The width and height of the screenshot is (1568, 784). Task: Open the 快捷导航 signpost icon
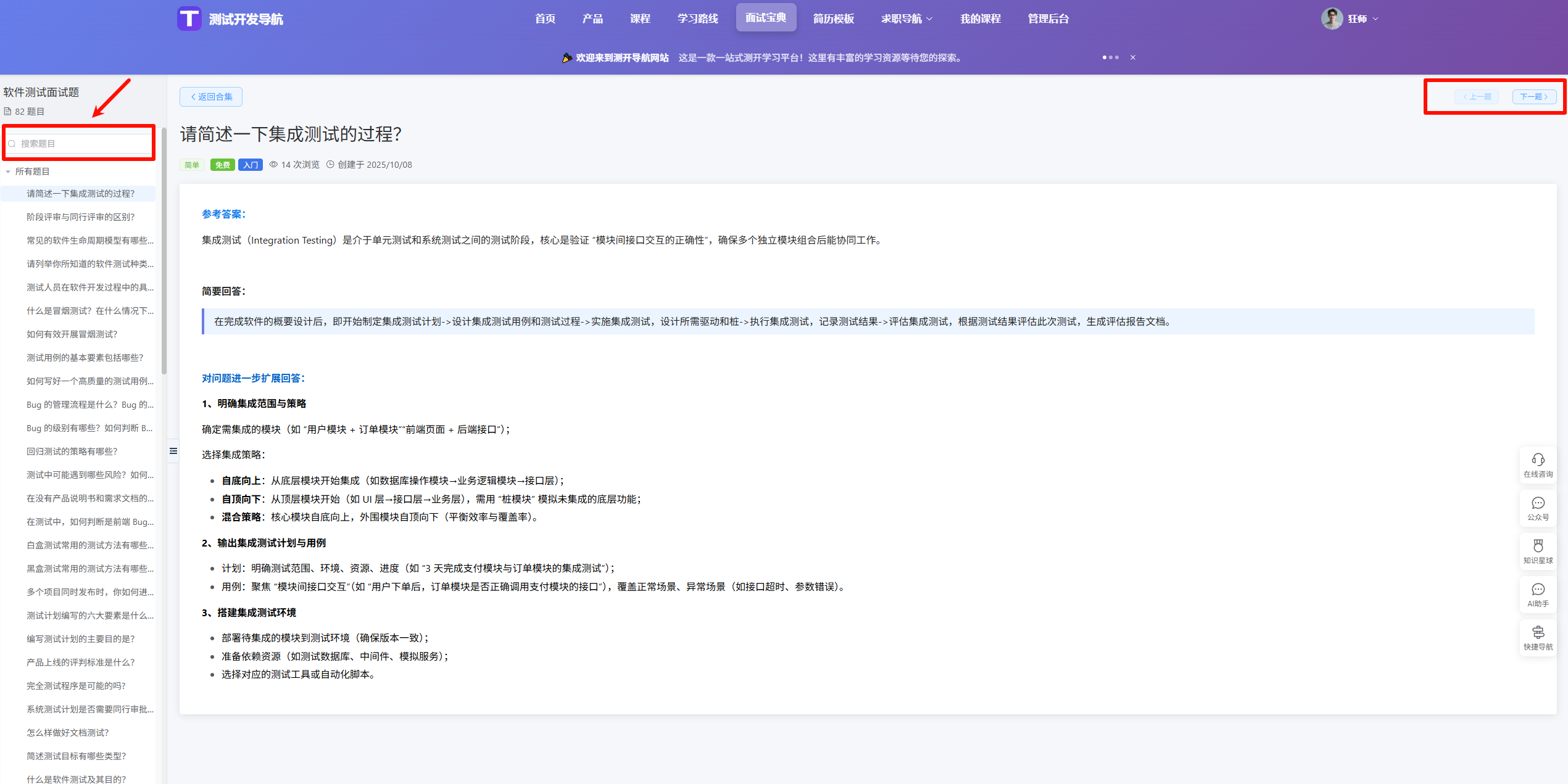(x=1537, y=633)
